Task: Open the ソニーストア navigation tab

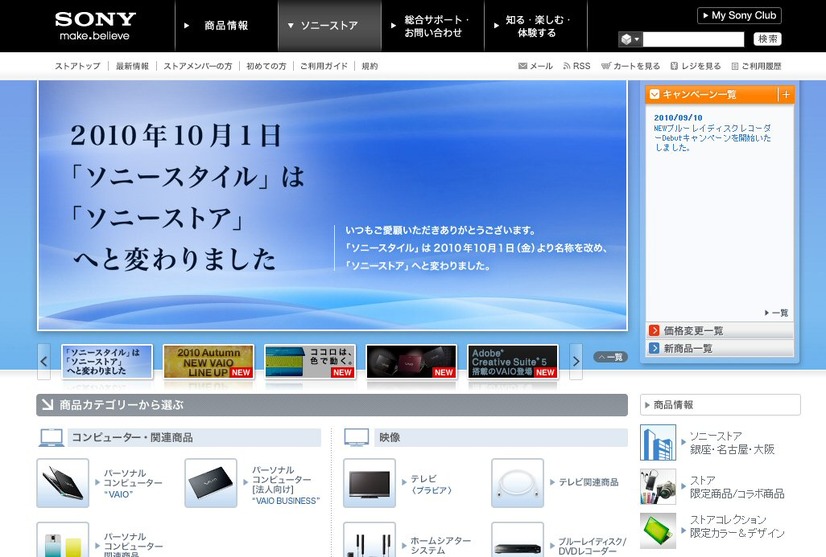Action: [x=329, y=25]
